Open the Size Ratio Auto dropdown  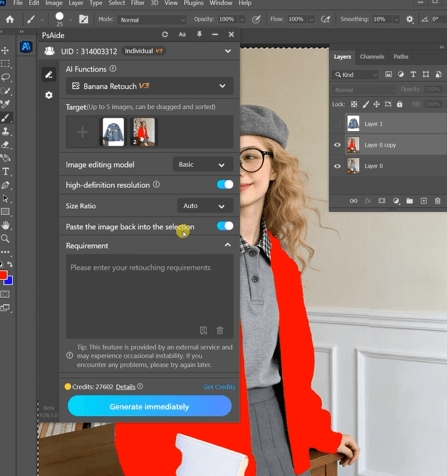point(205,206)
